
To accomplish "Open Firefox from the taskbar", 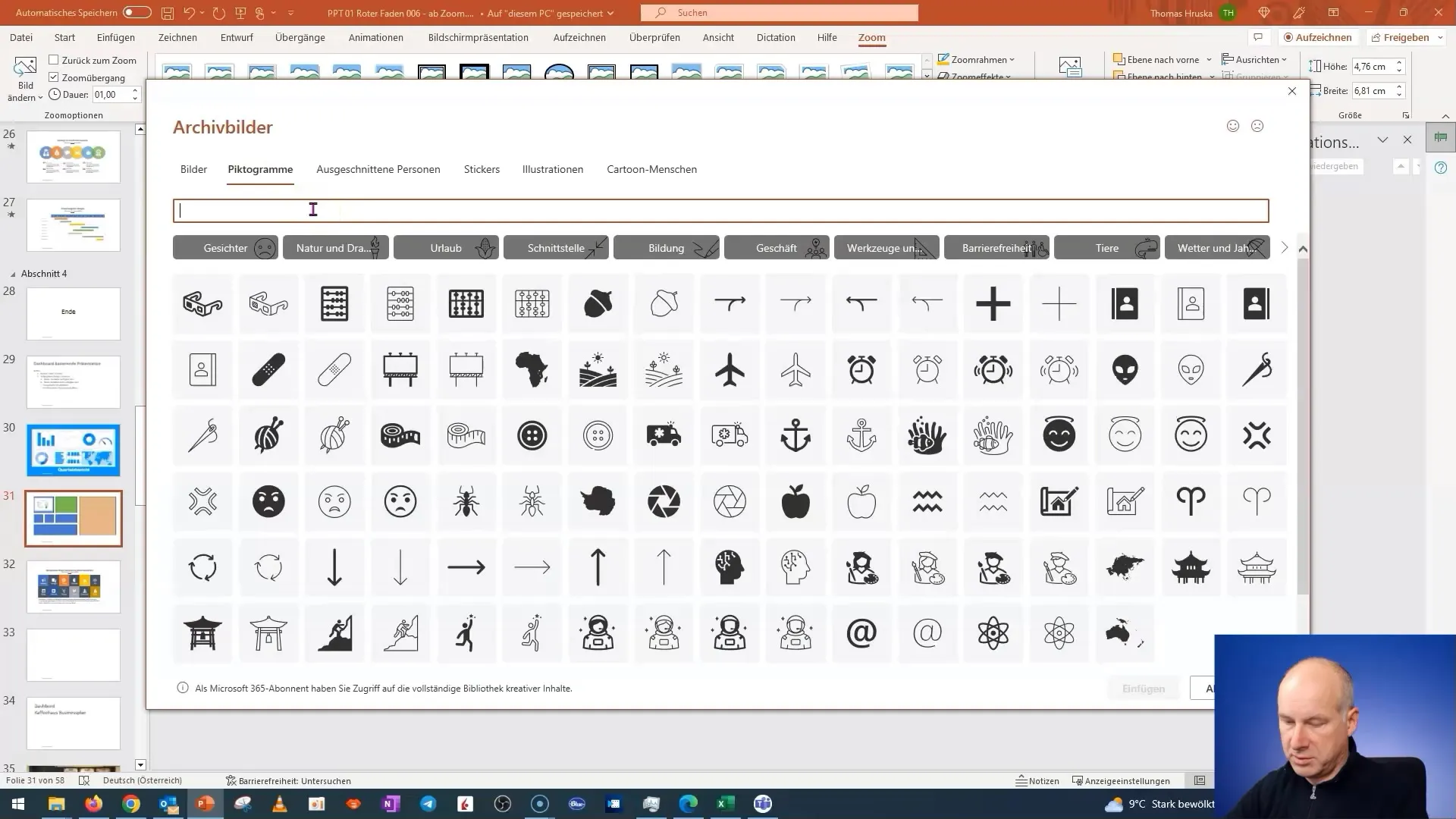I will pyautogui.click(x=93, y=804).
